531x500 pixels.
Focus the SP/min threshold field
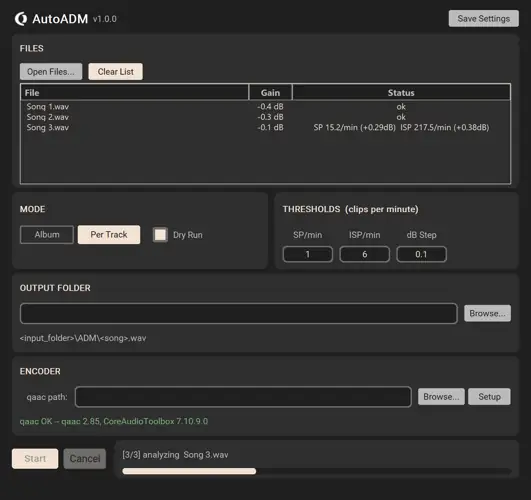tap(307, 254)
